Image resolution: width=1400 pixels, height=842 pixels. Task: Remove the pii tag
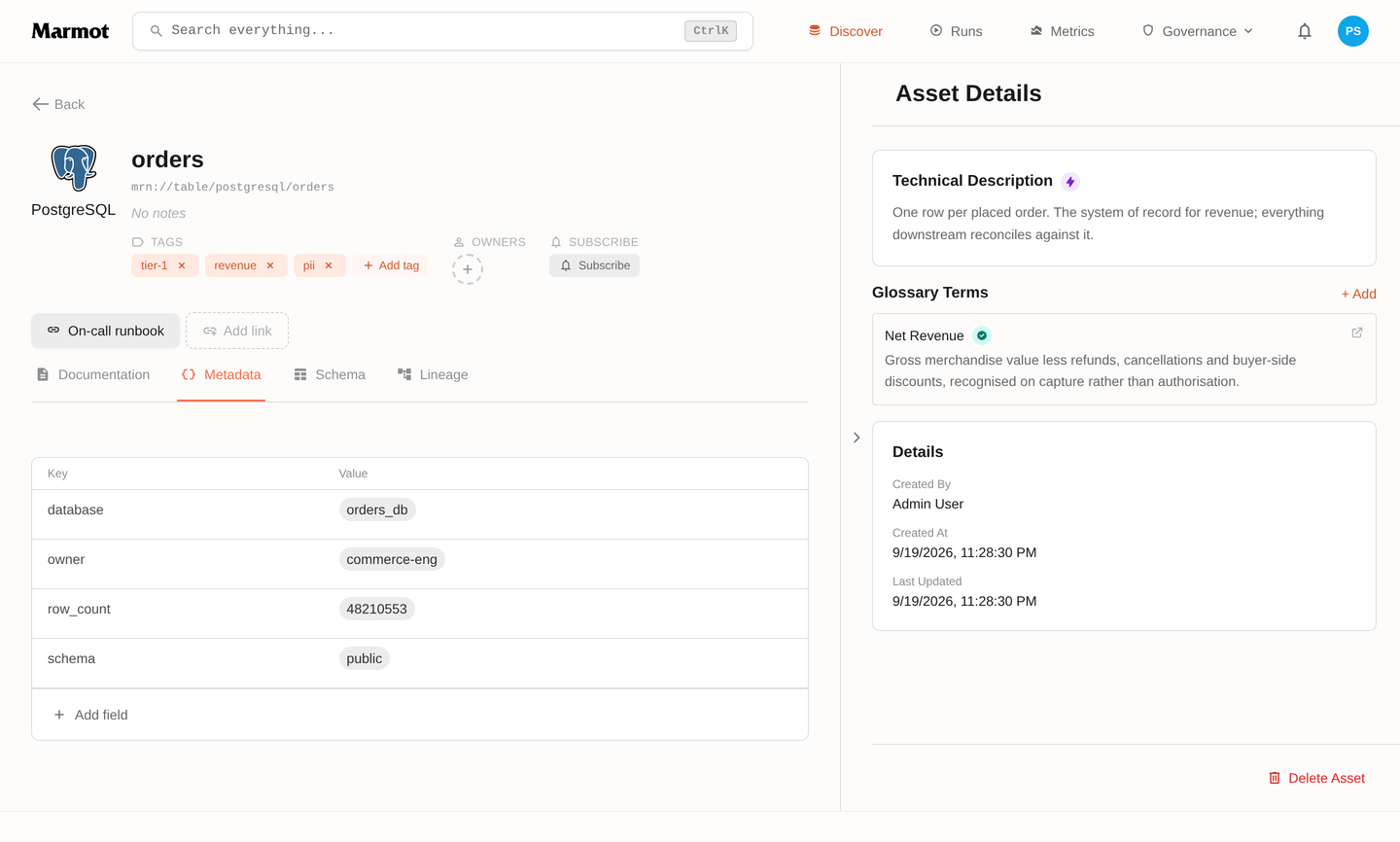329,265
